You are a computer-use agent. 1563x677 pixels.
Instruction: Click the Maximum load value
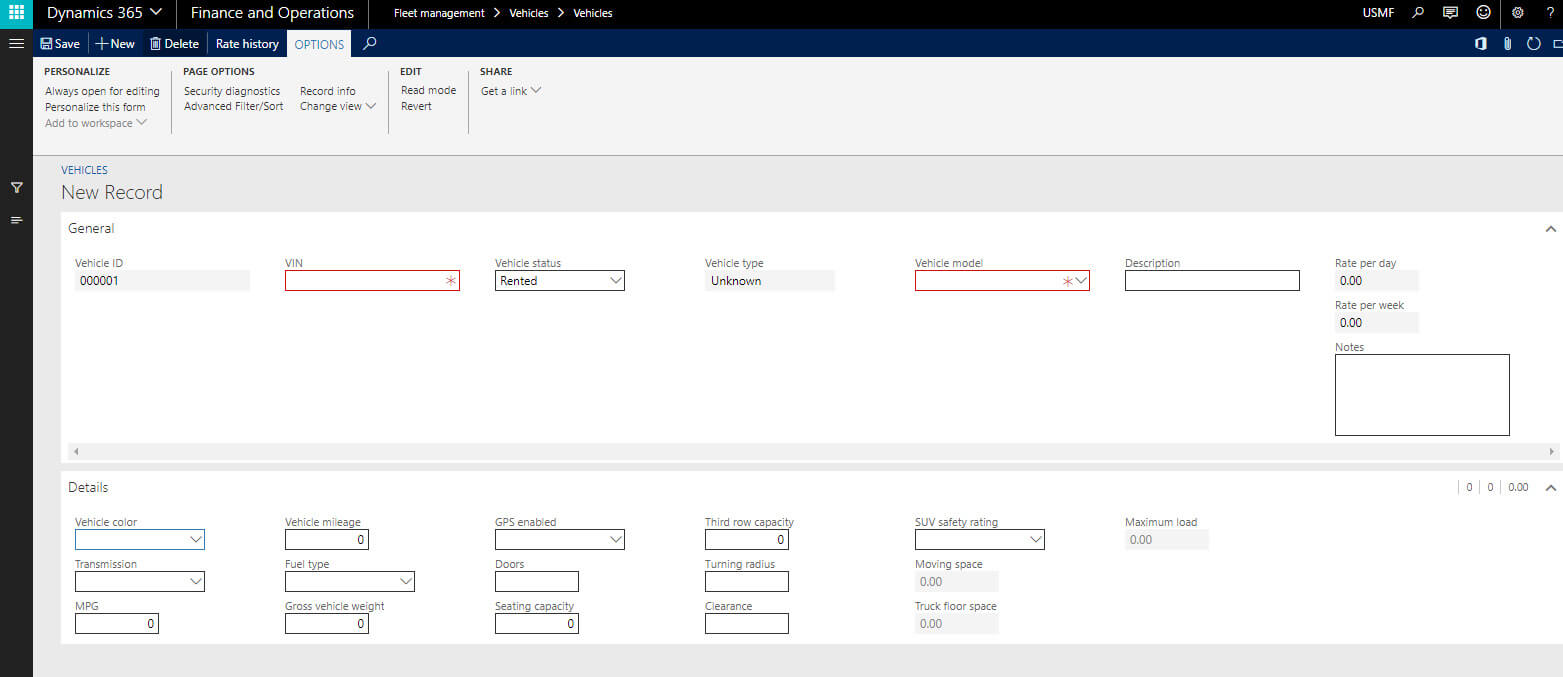click(x=1167, y=540)
